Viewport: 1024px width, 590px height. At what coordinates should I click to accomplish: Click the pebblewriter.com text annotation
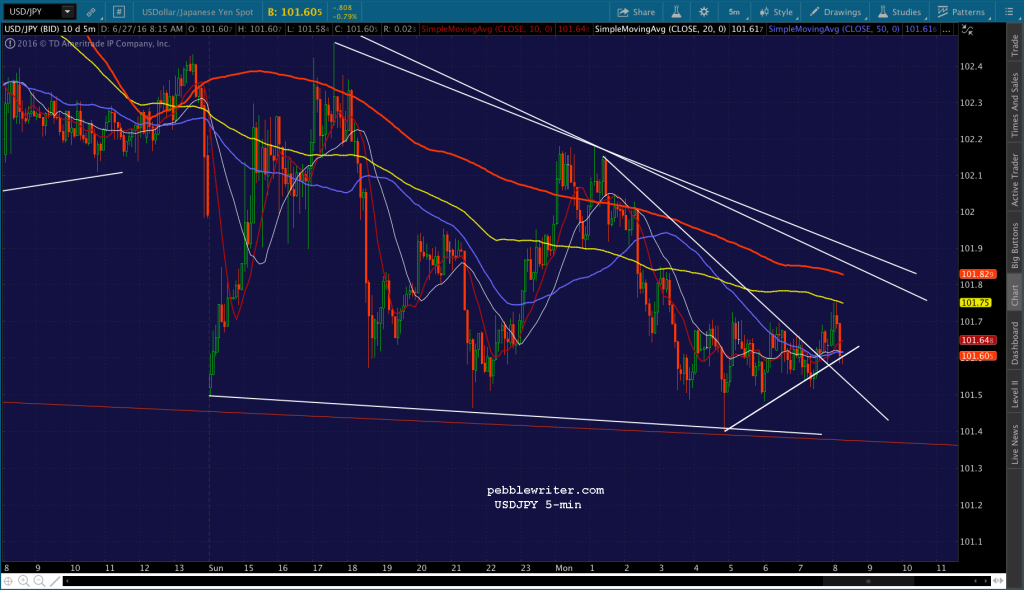click(x=545, y=490)
